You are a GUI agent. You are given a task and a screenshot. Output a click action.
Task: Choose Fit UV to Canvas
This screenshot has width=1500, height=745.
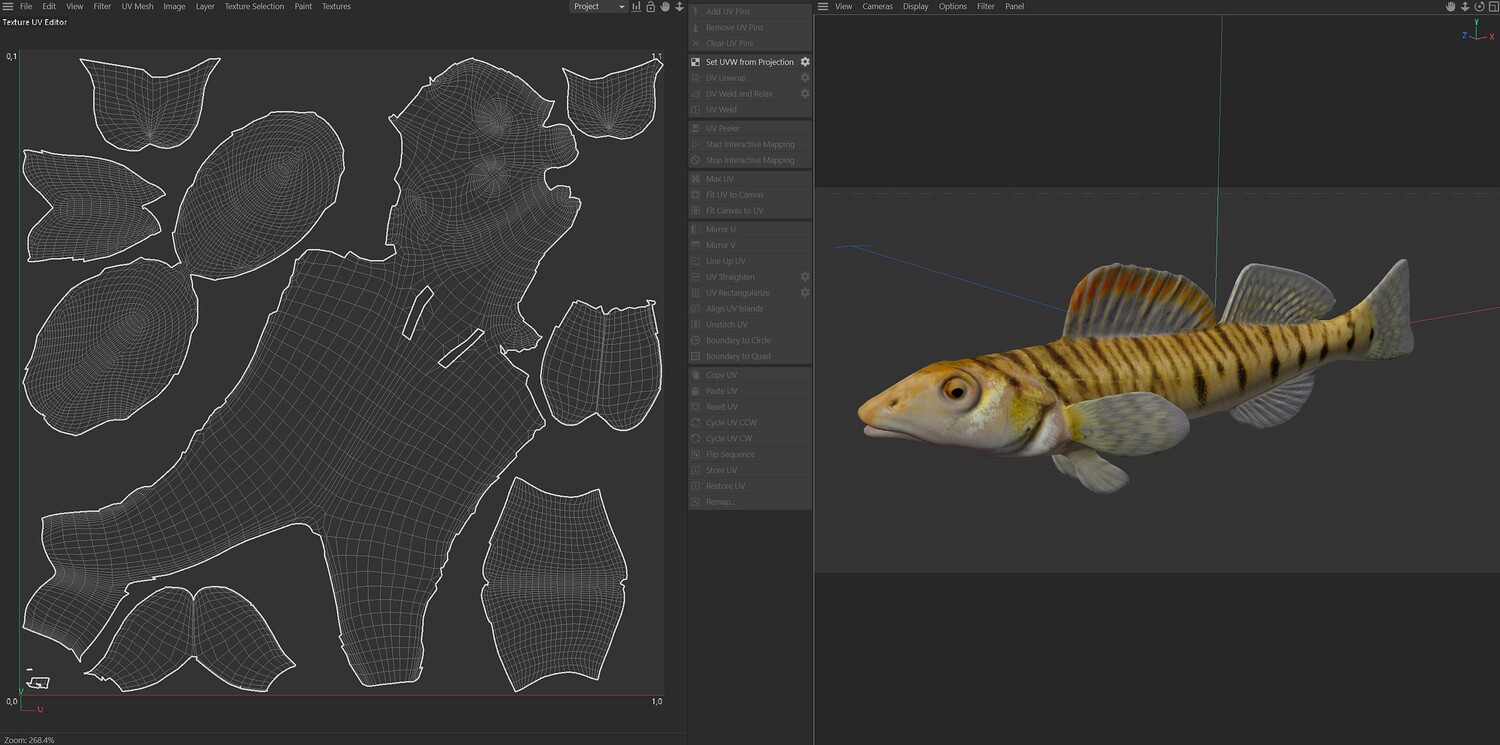(750, 195)
